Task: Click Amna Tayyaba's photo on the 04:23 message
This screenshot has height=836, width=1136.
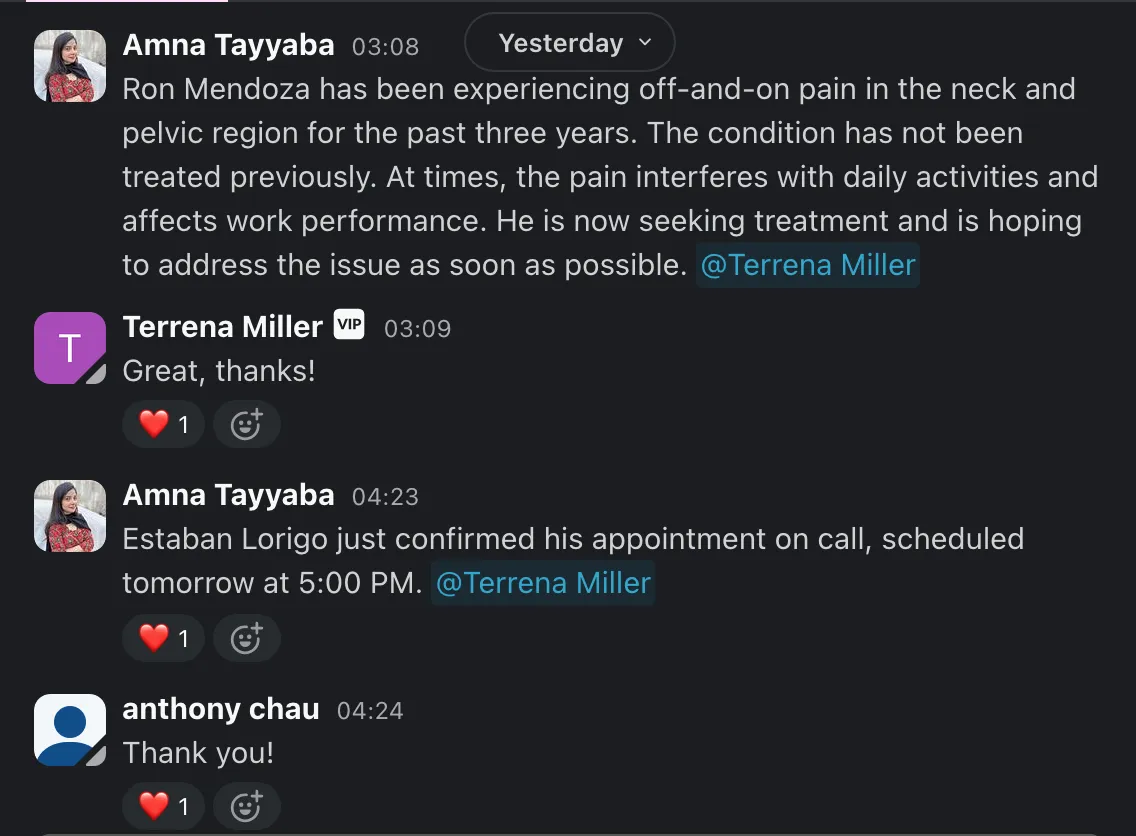Action: pos(70,516)
